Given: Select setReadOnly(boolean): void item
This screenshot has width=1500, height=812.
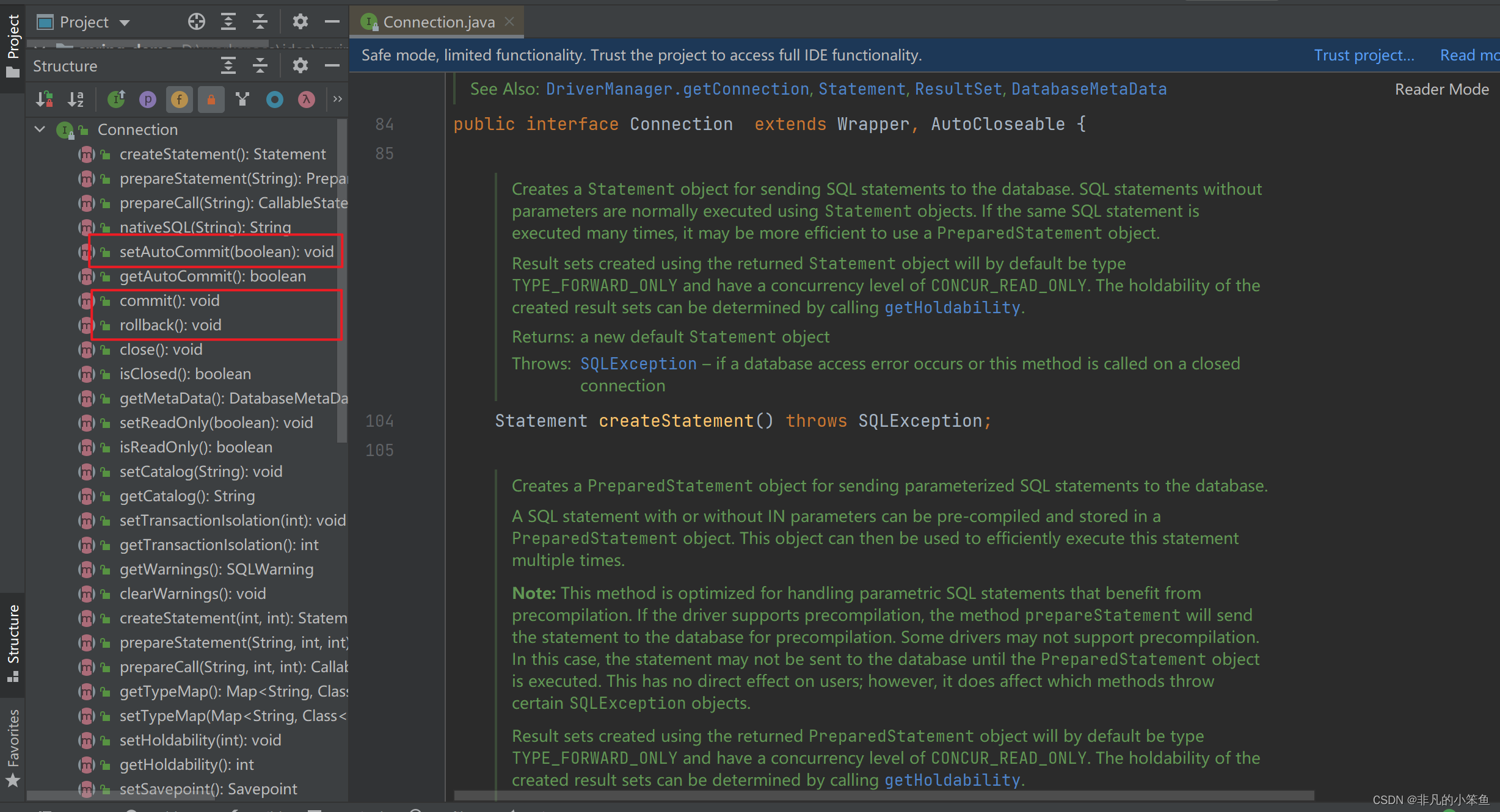Looking at the screenshot, I should point(216,422).
